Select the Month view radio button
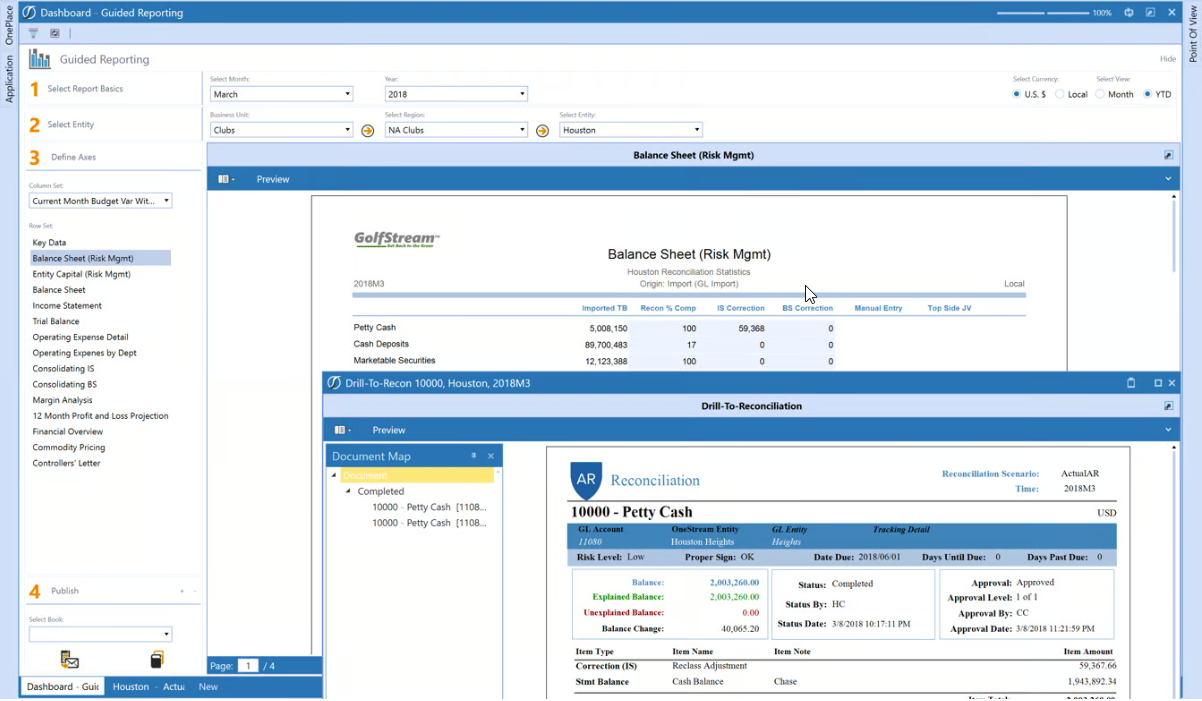The width and height of the screenshot is (1202, 701). [x=1100, y=94]
